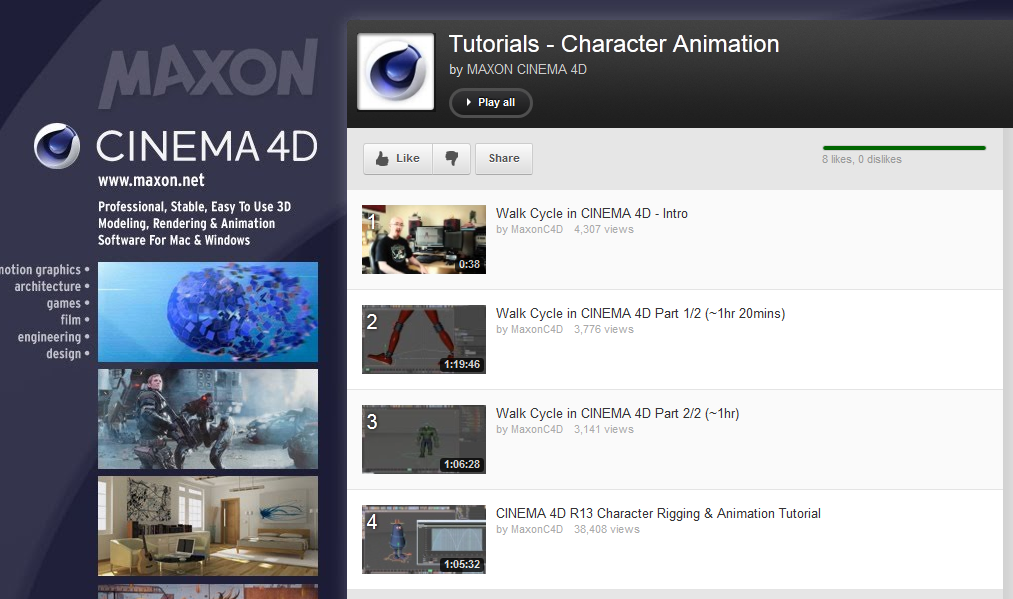
Task: Open Walk Cycle in CINEMA 4D - Intro
Action: [x=592, y=213]
